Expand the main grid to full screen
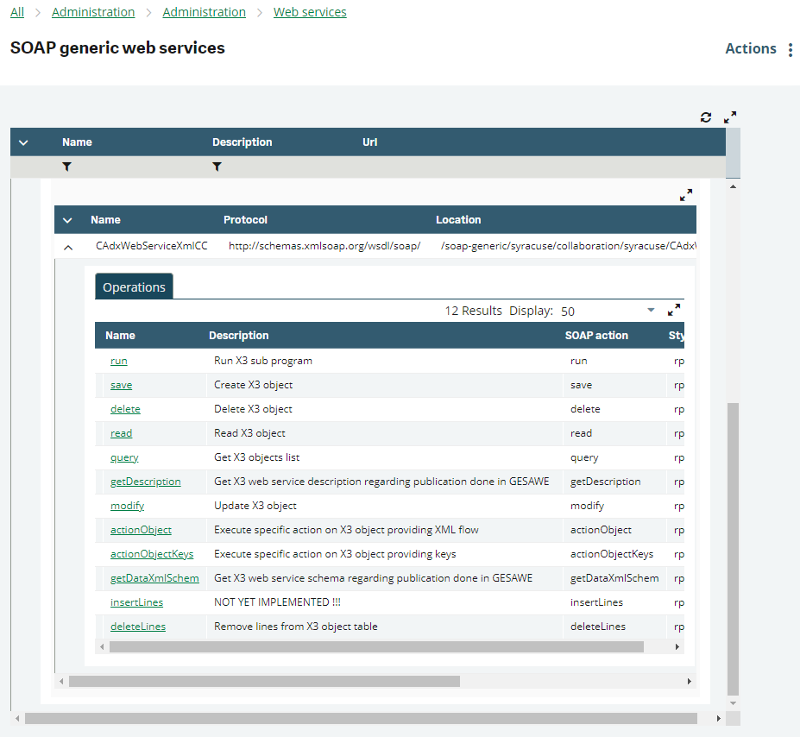 [729, 117]
